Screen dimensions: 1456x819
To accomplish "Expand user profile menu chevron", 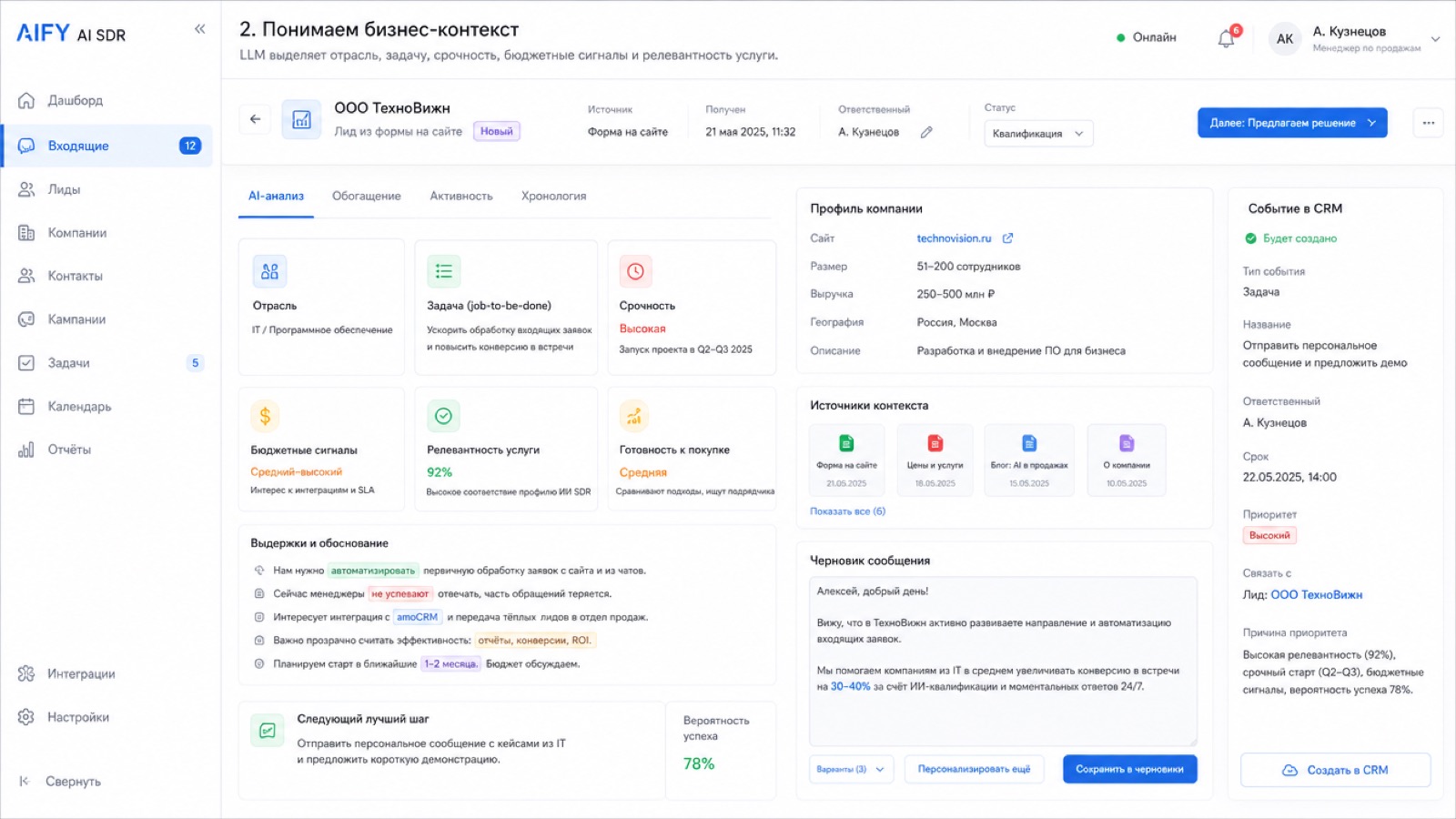I will pos(1436,39).
